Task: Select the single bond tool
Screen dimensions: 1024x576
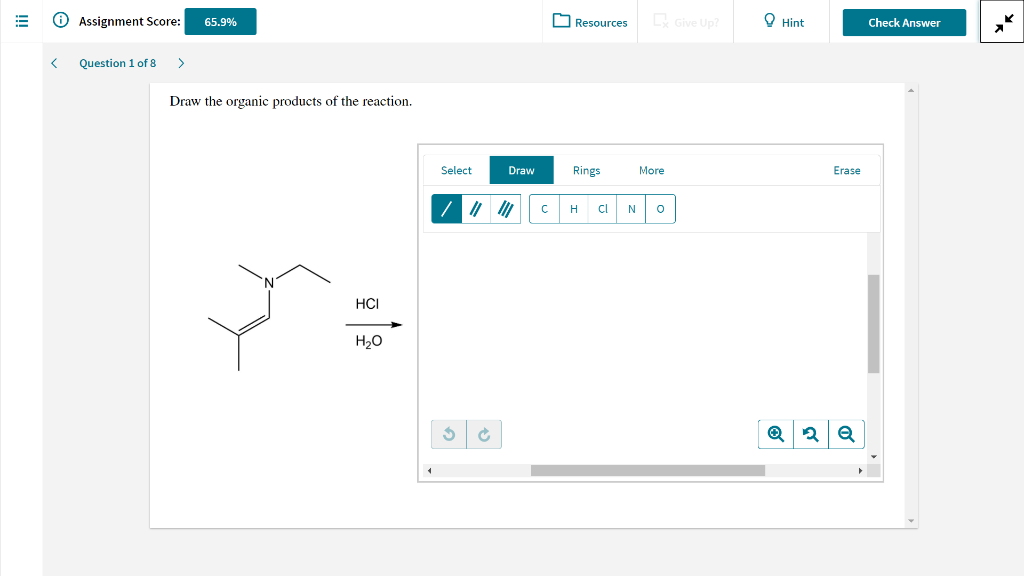Action: (x=446, y=209)
